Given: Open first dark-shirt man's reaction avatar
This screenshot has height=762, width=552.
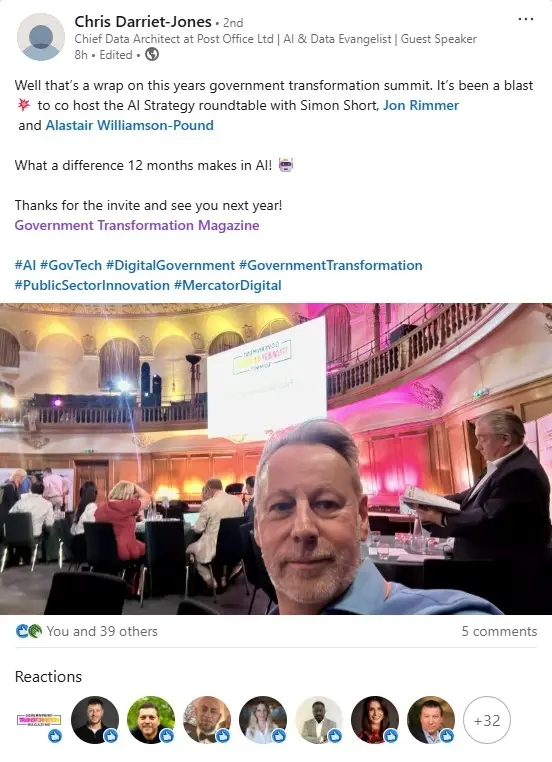Looking at the screenshot, I should [x=95, y=720].
